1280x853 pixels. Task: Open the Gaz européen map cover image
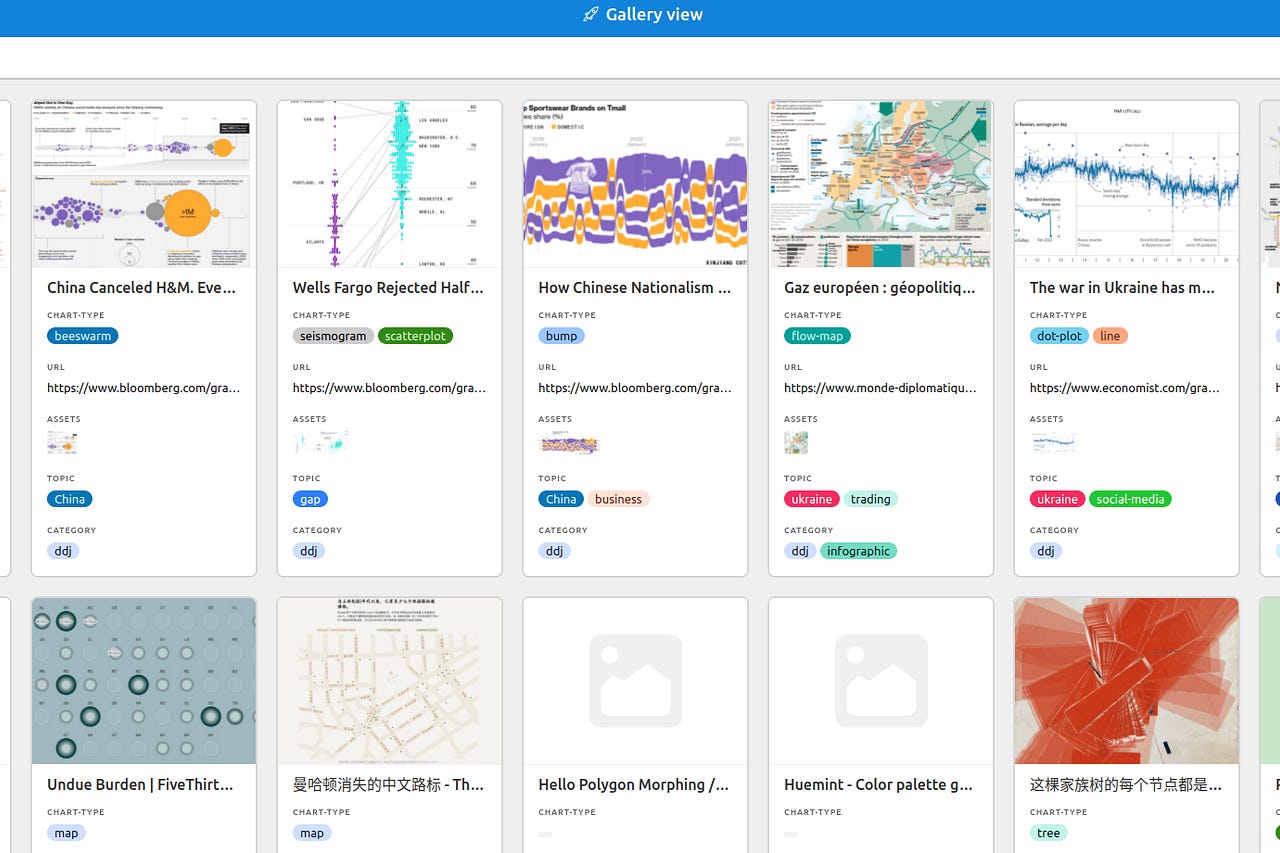tap(881, 184)
